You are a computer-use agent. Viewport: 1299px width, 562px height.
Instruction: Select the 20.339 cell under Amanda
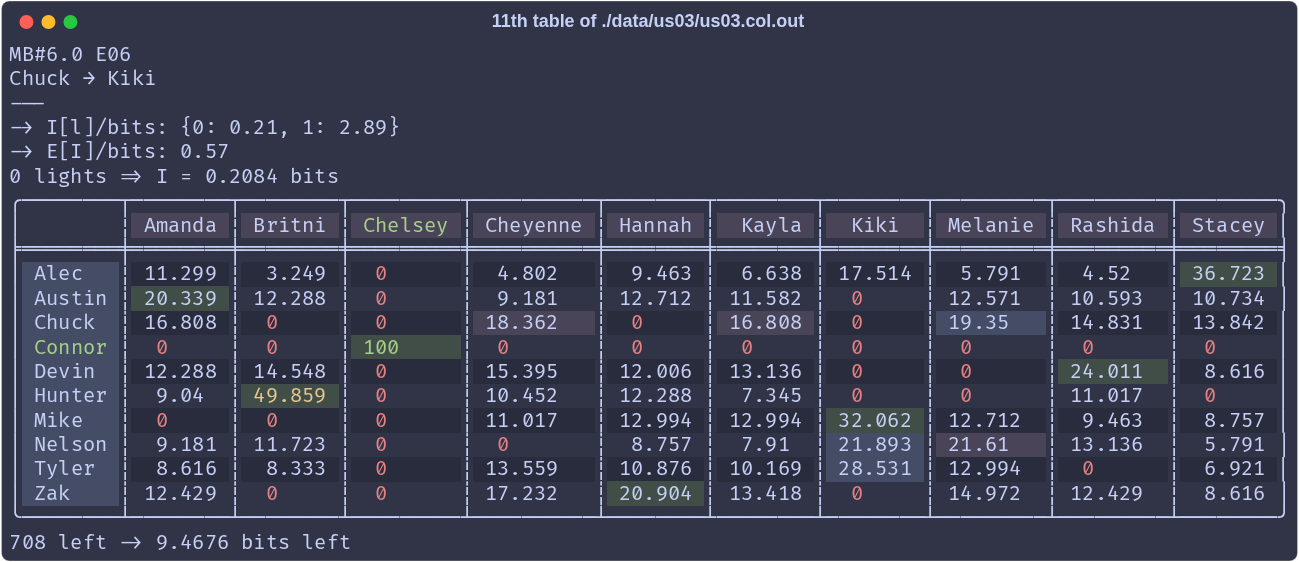[x=180, y=298]
